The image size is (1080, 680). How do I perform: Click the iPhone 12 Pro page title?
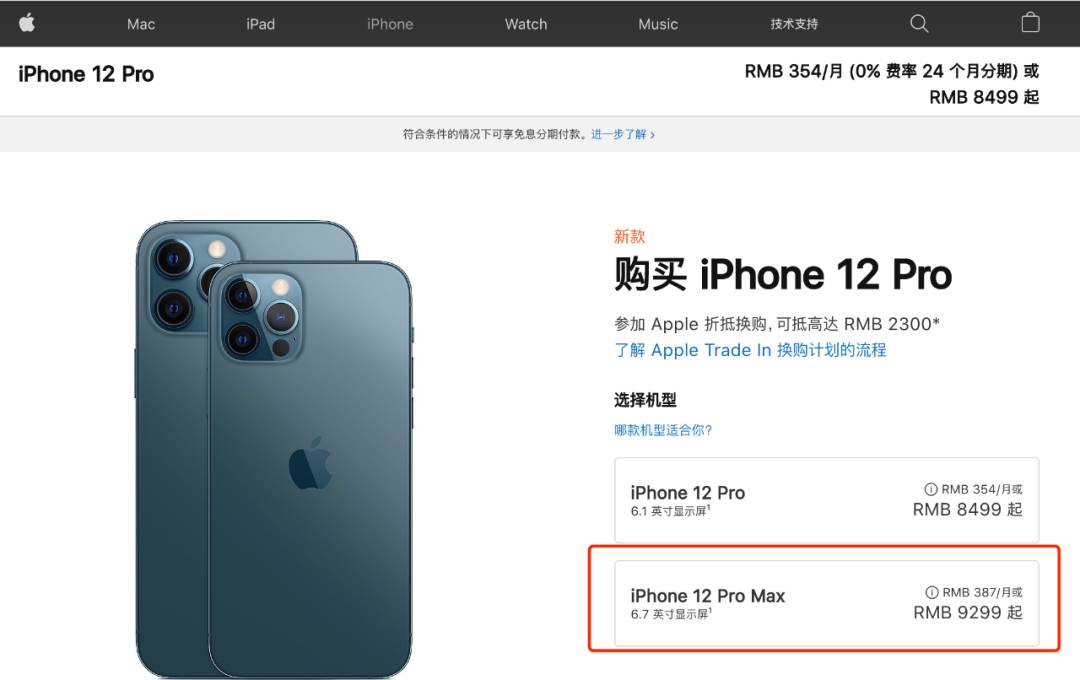point(86,74)
